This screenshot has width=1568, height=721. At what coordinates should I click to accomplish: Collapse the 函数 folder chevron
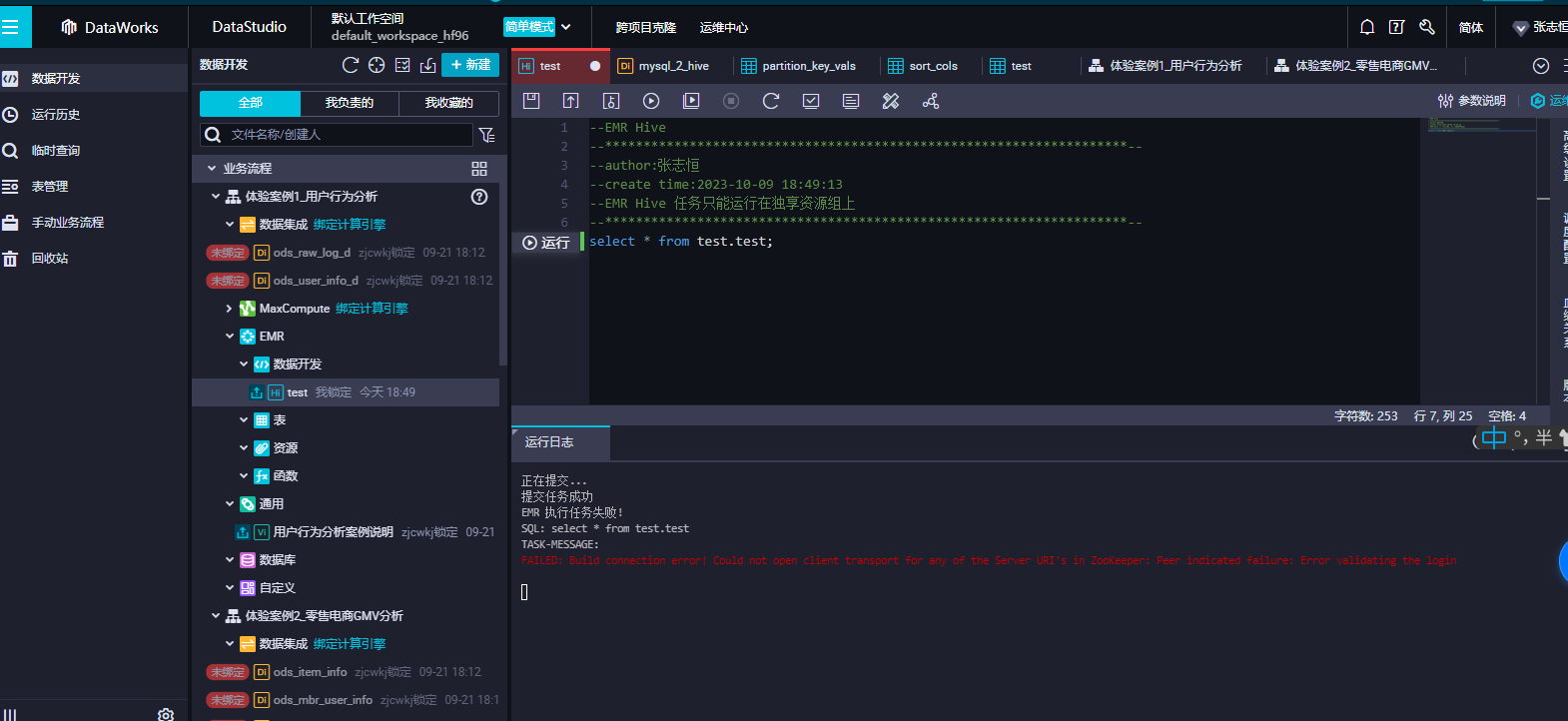(x=244, y=476)
